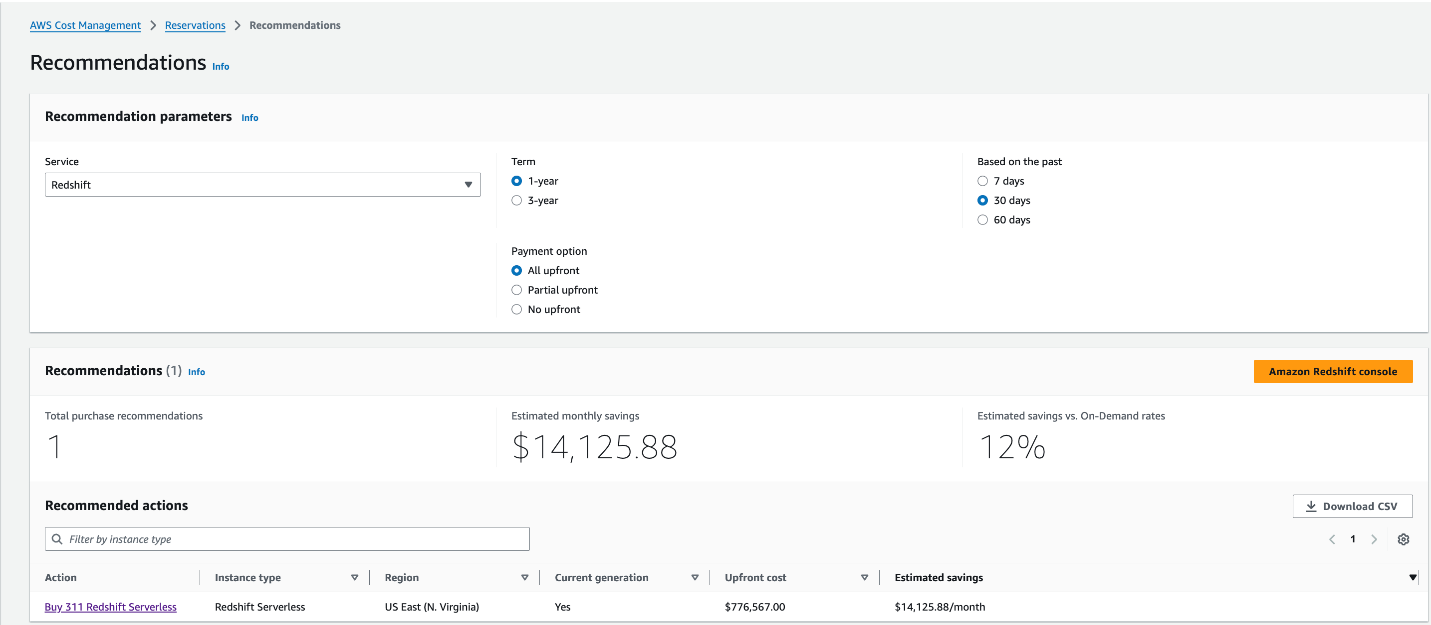Choose the No upfront payment option
The height and width of the screenshot is (625, 1431).
[x=517, y=309]
